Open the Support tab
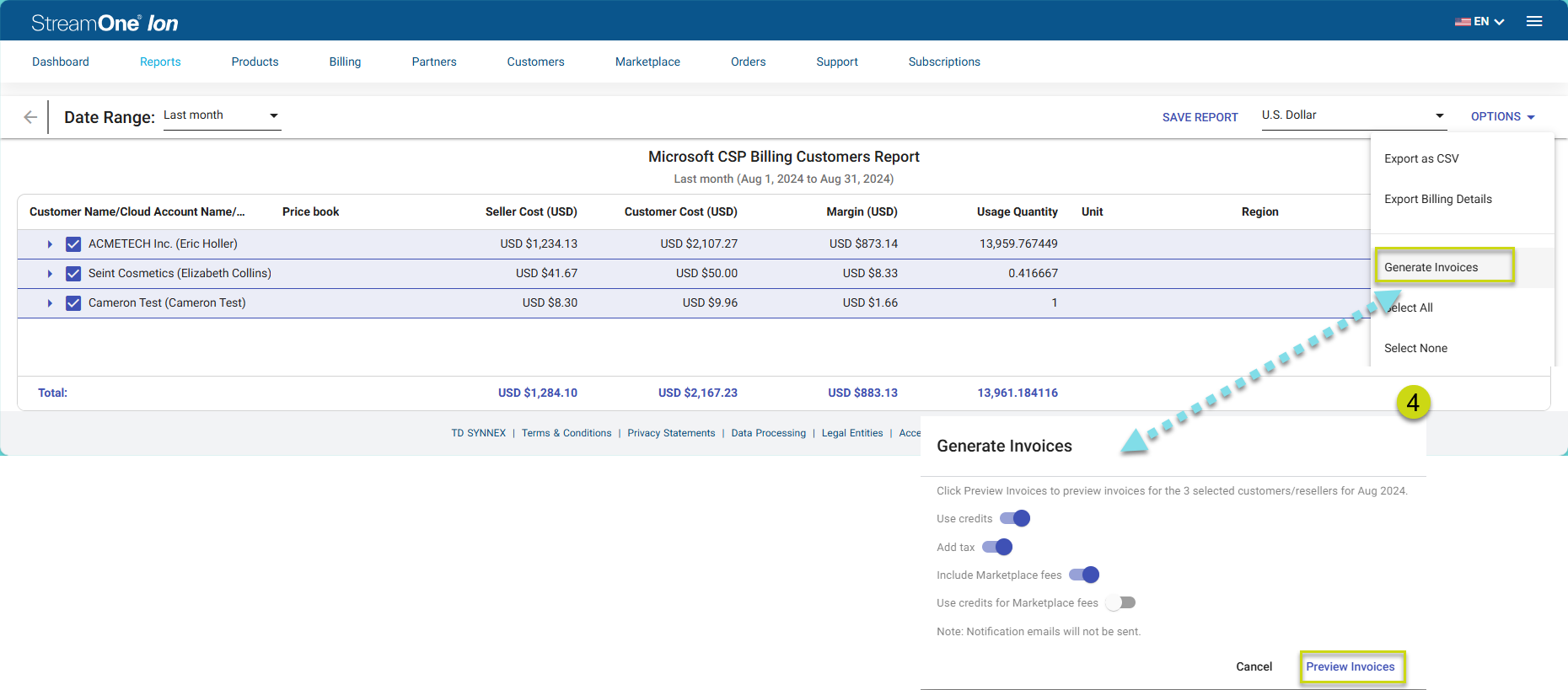 tap(837, 62)
